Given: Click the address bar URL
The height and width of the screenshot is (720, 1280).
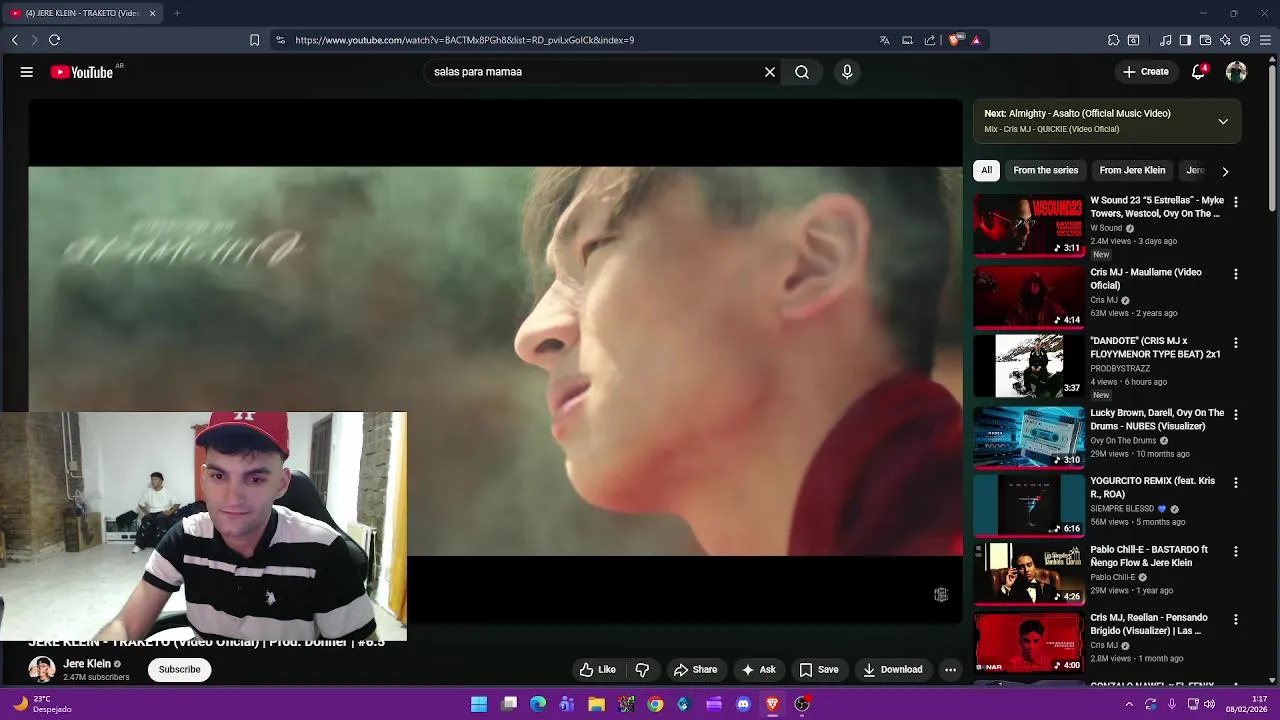Looking at the screenshot, I should pos(465,40).
